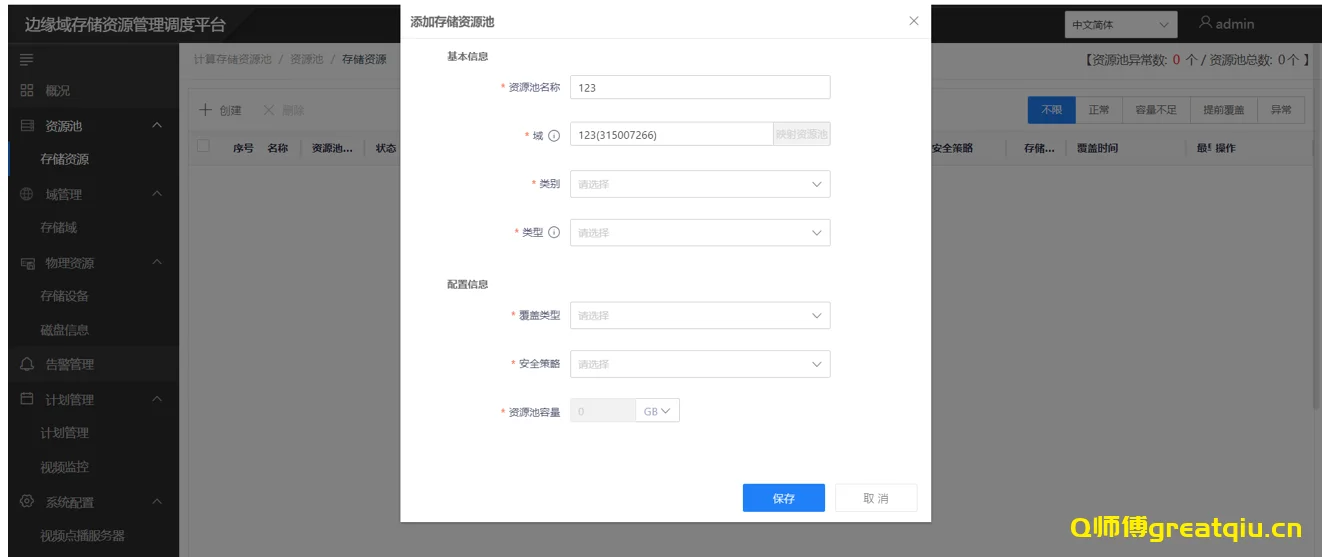Click the info icon next to 域
The width and height of the screenshot is (1322, 557).
[554, 136]
